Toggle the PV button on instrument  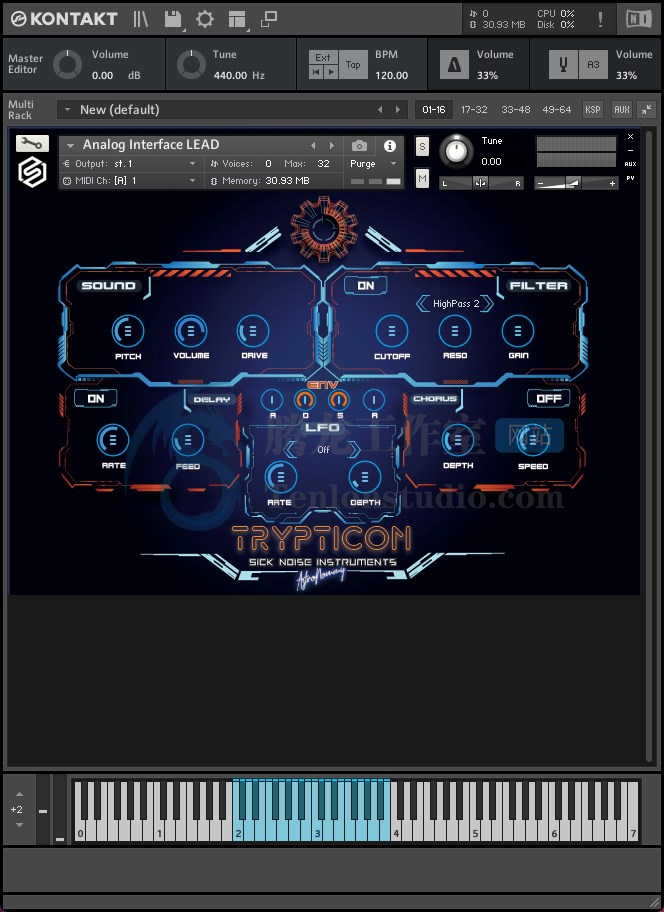coord(630,178)
